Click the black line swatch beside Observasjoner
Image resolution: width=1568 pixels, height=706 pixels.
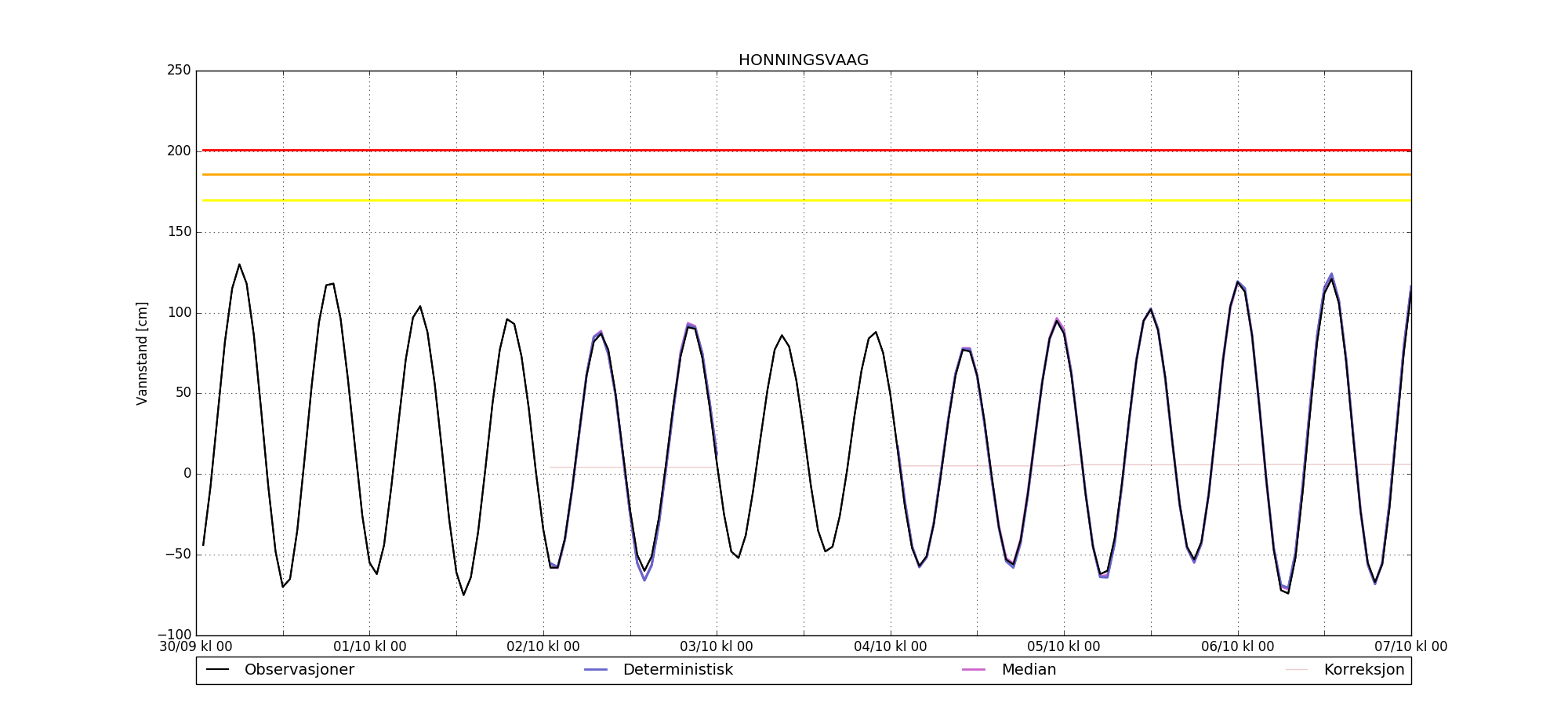pyautogui.click(x=217, y=670)
